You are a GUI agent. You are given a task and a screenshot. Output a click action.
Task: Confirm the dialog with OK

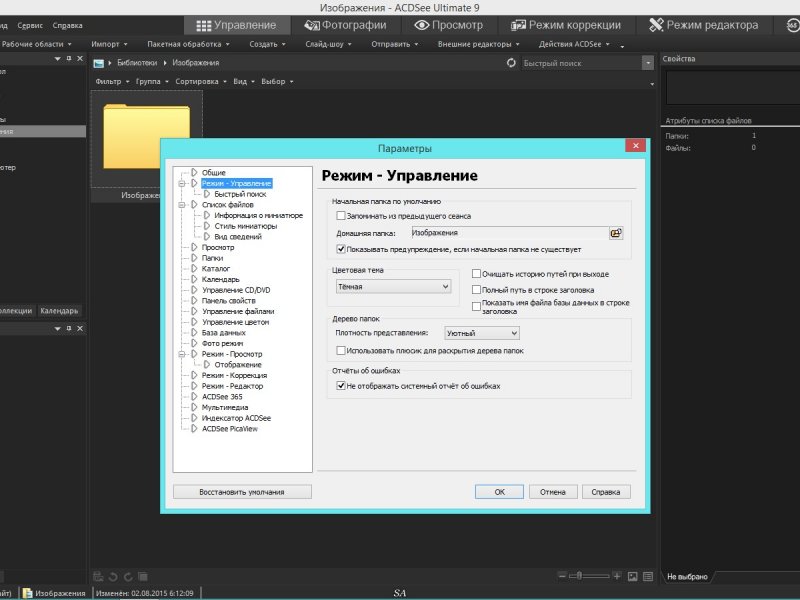pyautogui.click(x=499, y=492)
